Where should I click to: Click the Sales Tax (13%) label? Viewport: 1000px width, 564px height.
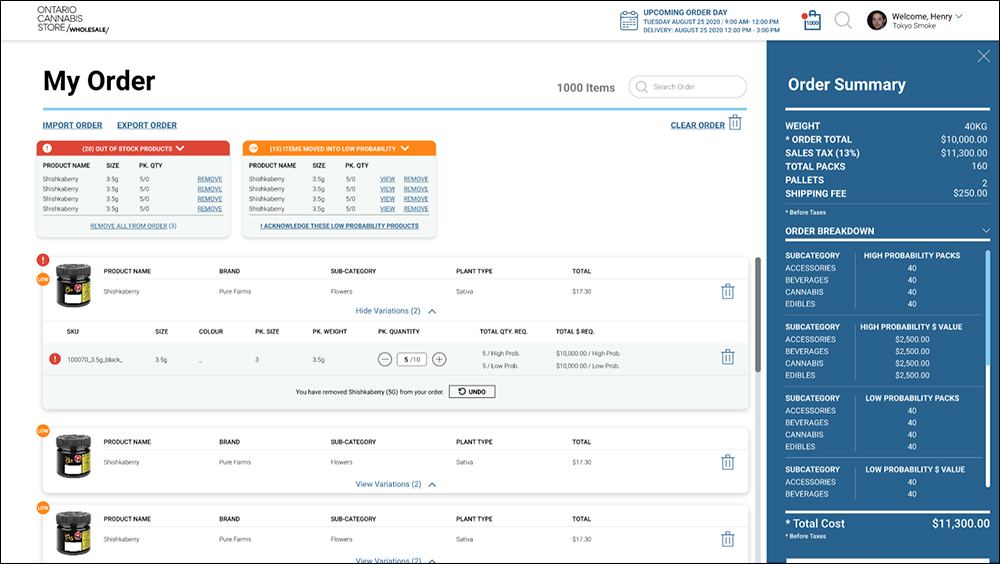click(x=822, y=153)
